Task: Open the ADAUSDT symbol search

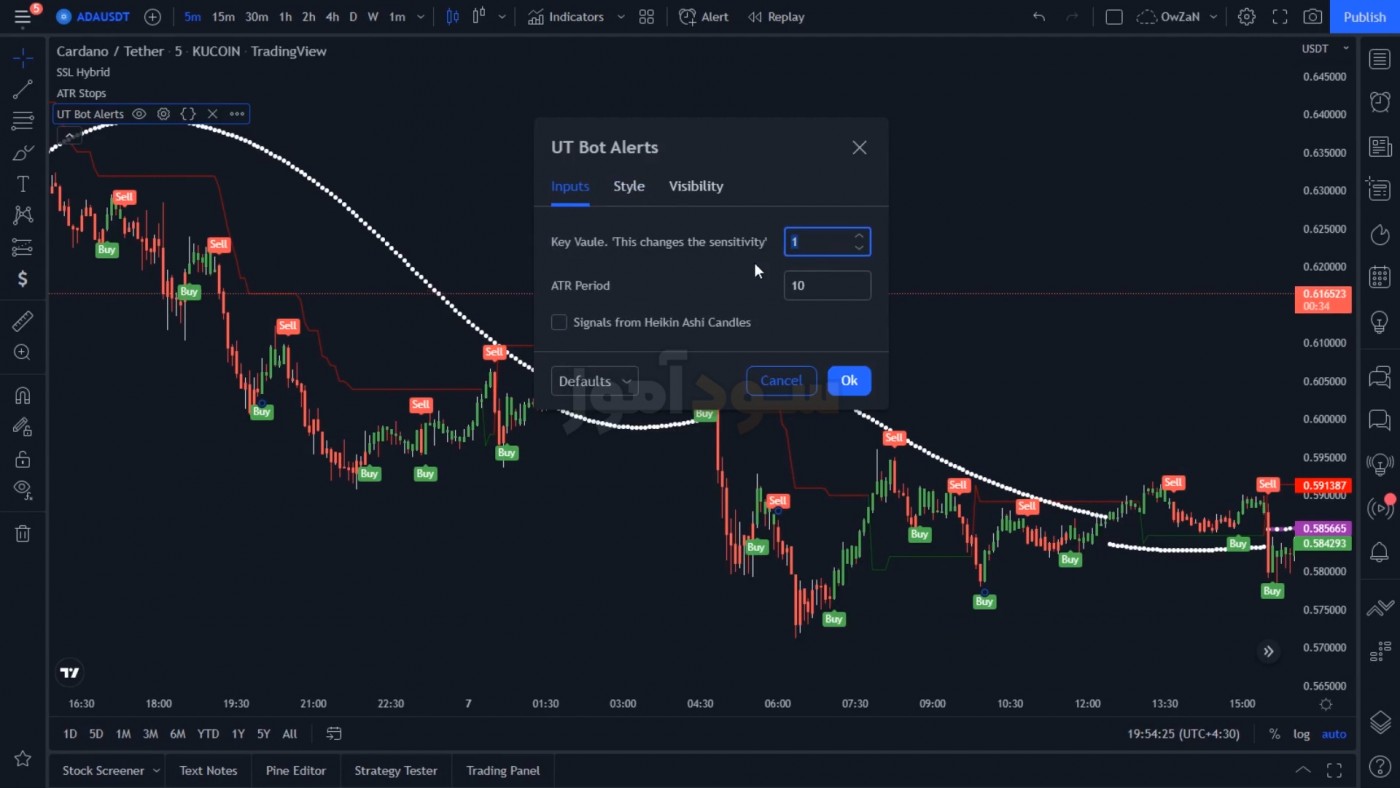Action: 96,17
